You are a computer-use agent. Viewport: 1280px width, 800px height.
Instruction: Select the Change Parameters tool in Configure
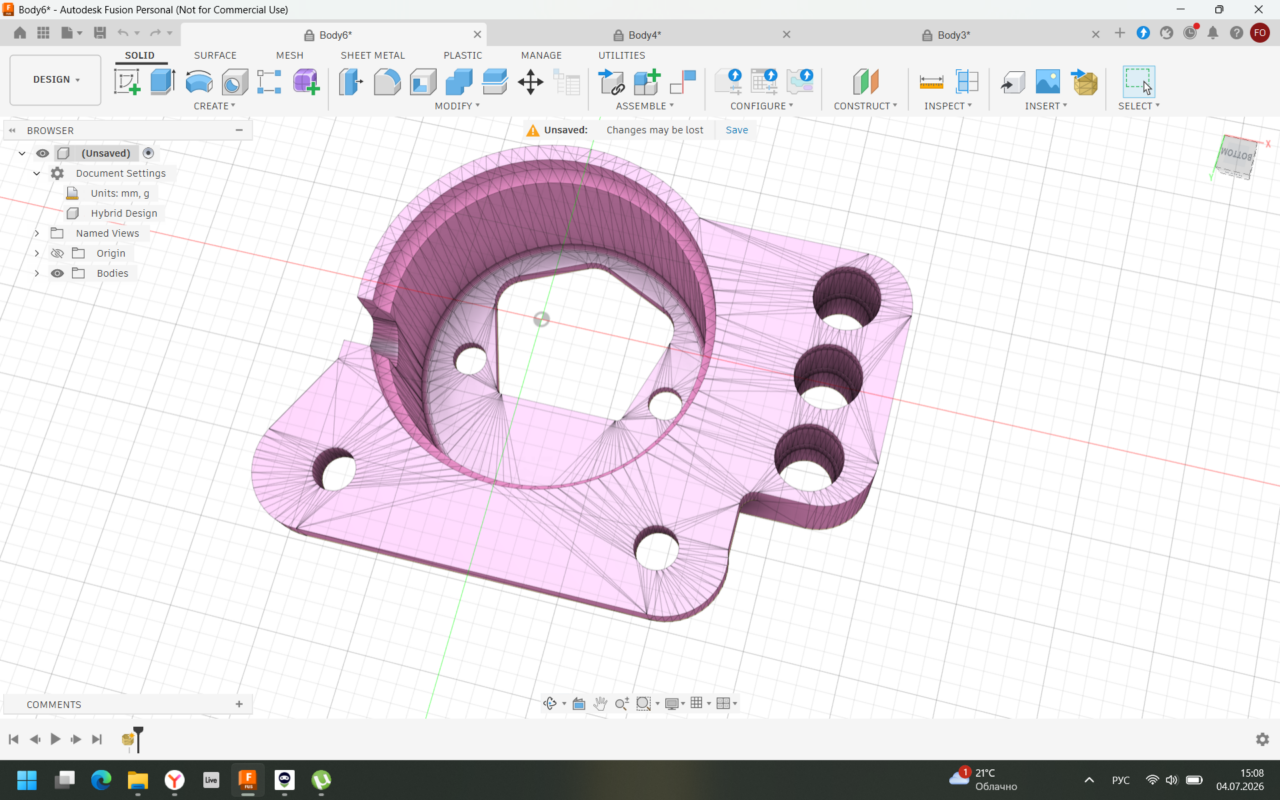(x=764, y=82)
